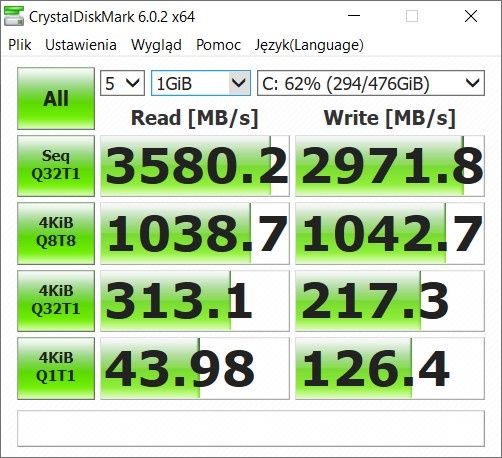This screenshot has height=458, width=502.
Task: Click the 4KiB Q32T1 write value 217.3
Action: [x=390, y=301]
